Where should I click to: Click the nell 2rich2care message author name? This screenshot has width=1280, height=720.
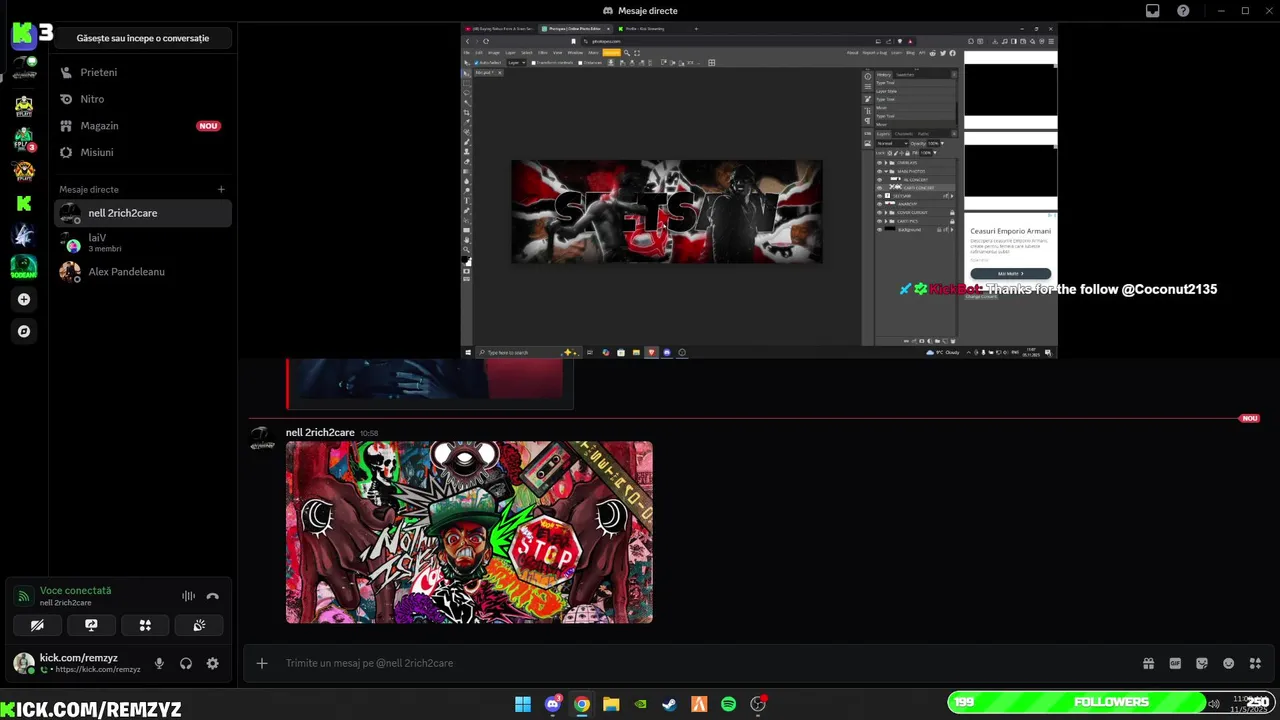[320, 432]
